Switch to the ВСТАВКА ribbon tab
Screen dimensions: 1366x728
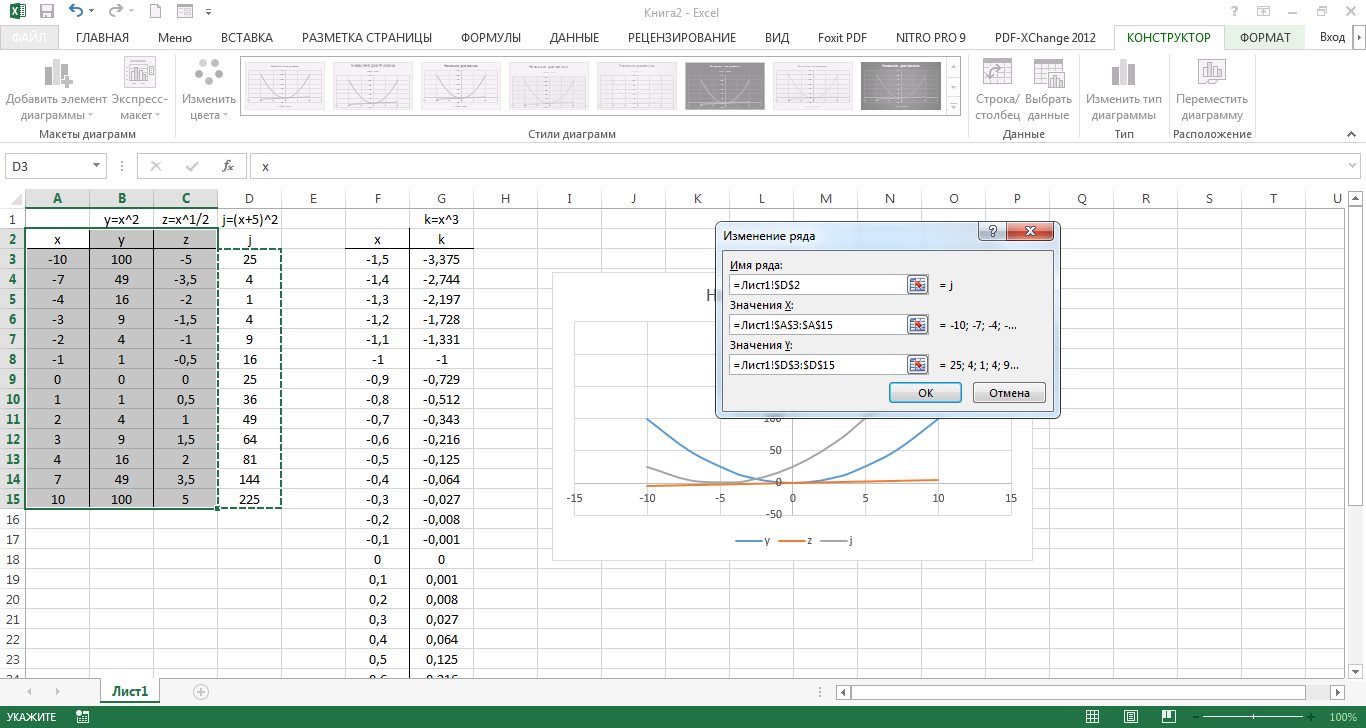pos(246,38)
